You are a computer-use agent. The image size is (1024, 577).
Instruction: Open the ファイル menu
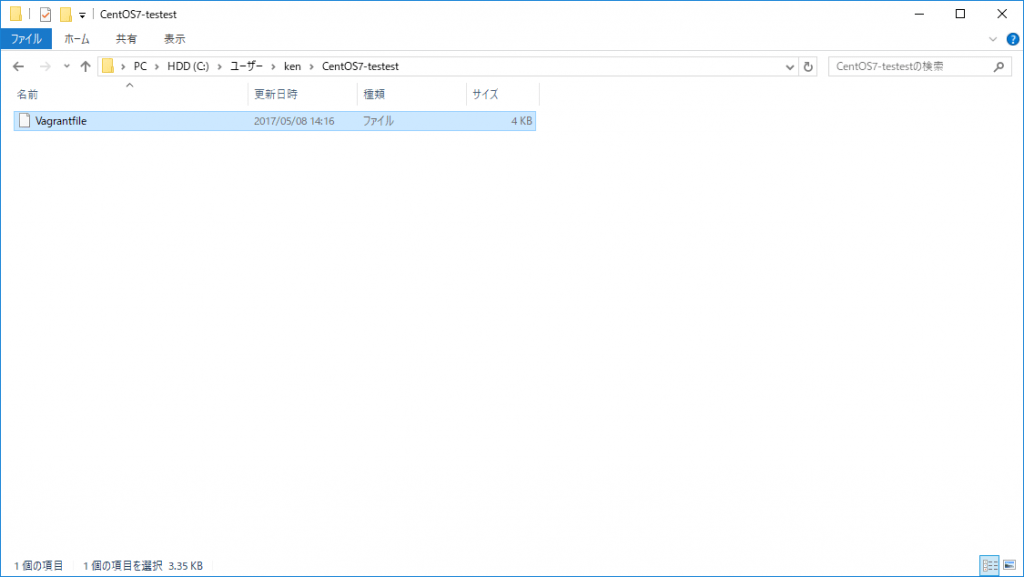click(x=25, y=39)
